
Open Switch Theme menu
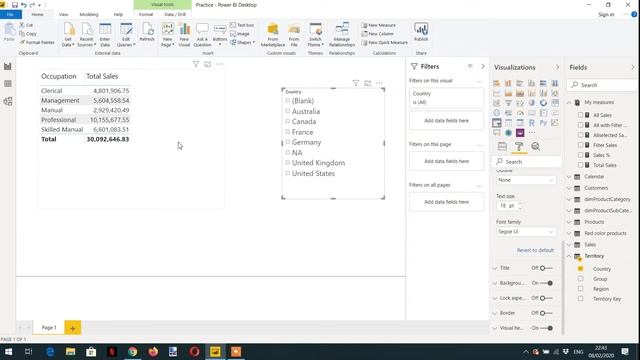pos(315,35)
